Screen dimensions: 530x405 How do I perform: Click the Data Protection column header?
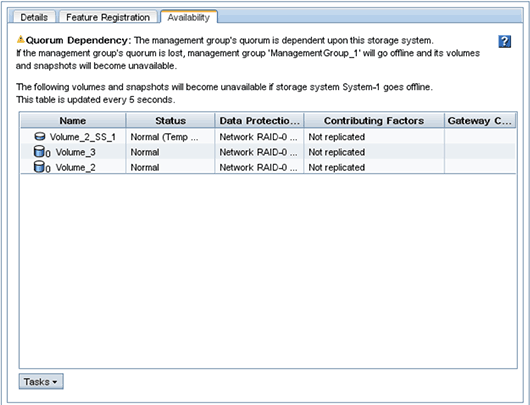259,121
